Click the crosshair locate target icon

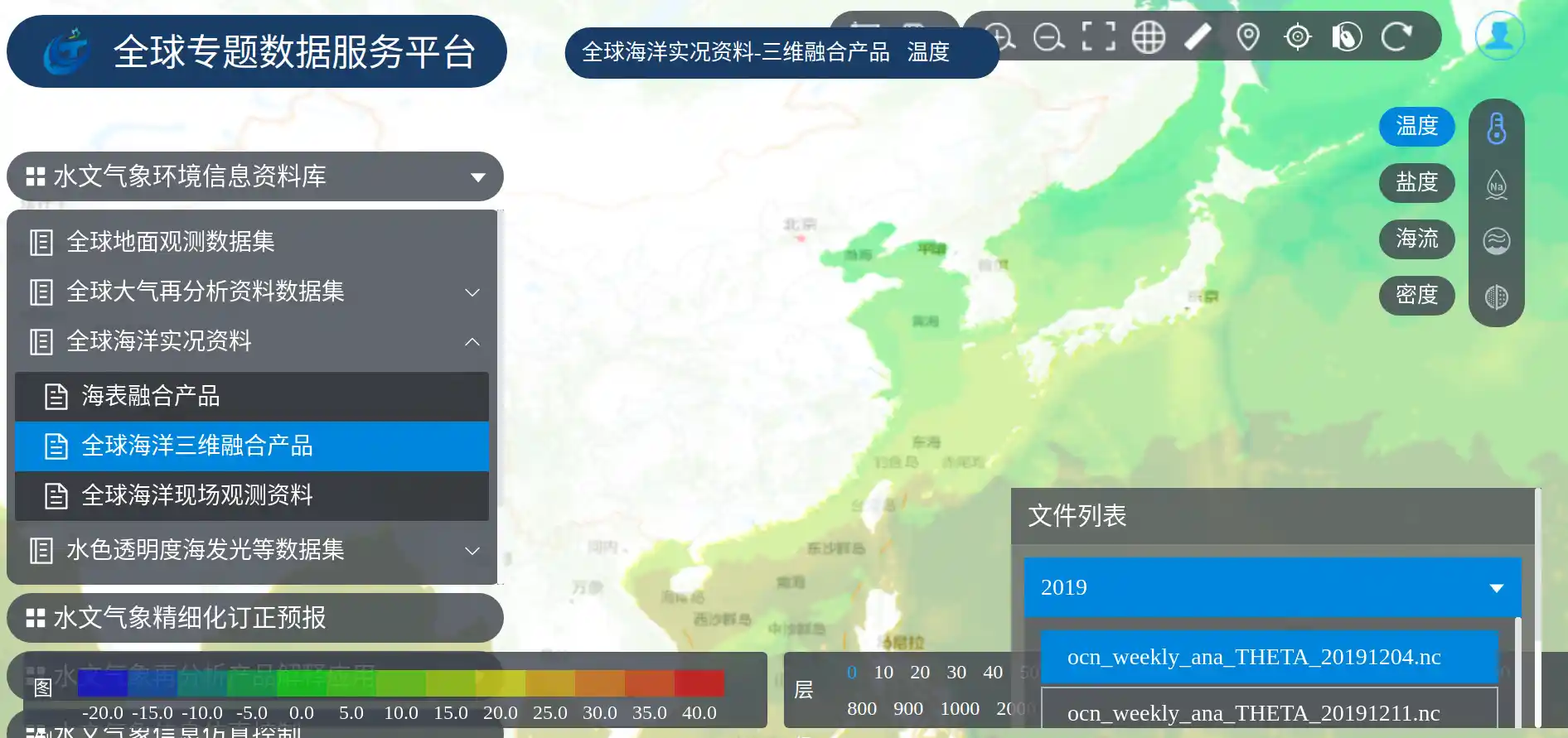click(1298, 37)
